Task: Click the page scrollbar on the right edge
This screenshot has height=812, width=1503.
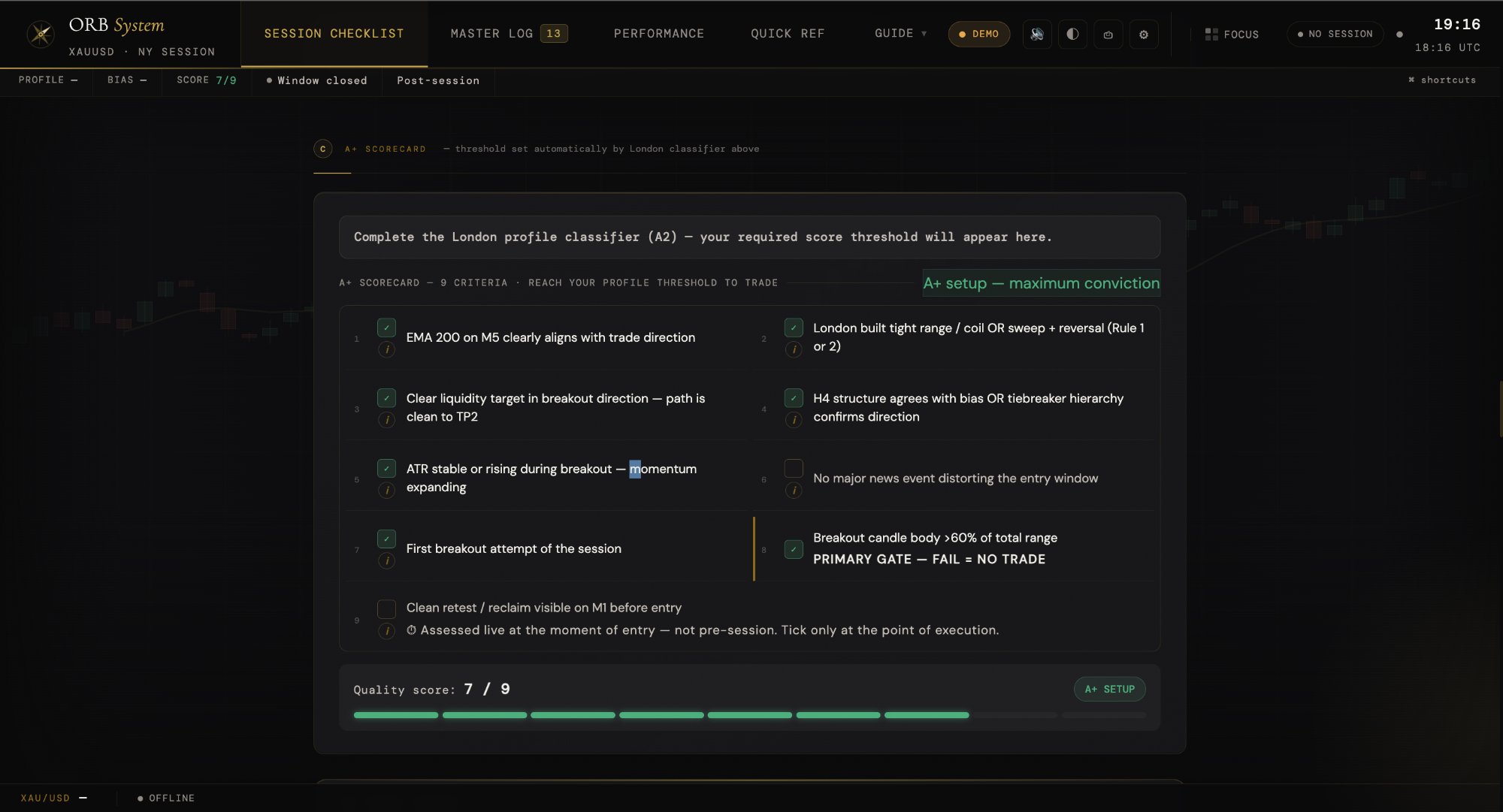Action: (1500, 409)
